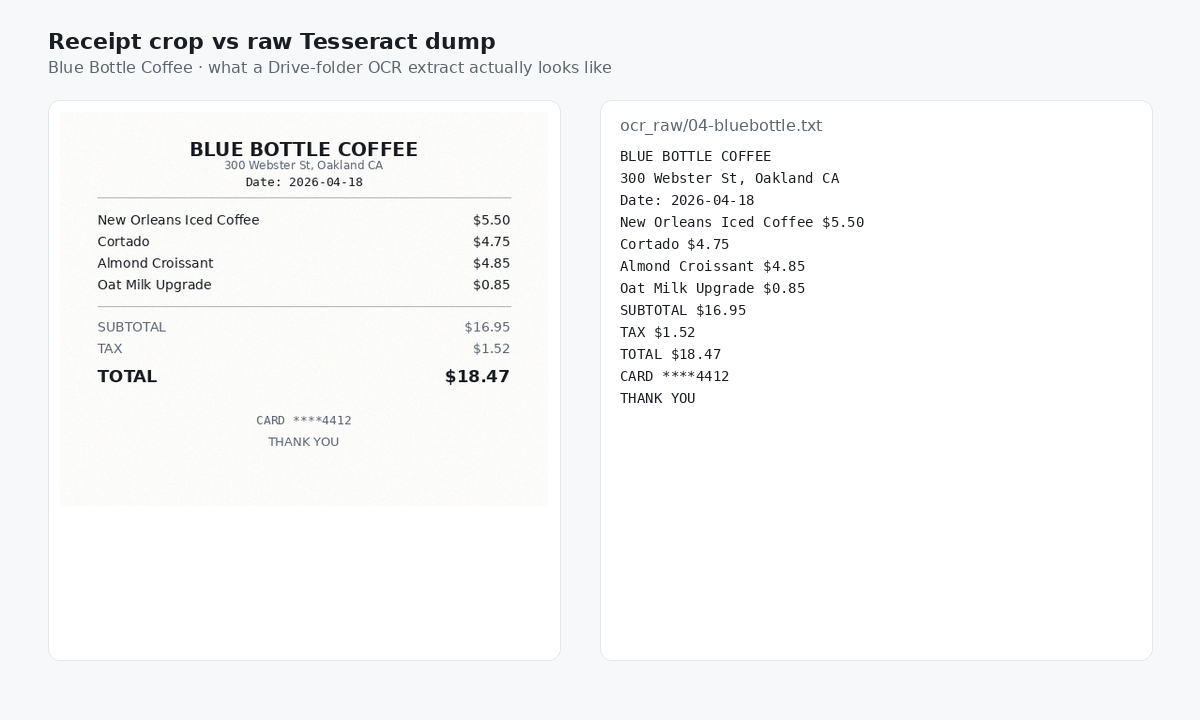
Task: Click the $4.85 price on the receipt
Action: tap(491, 263)
